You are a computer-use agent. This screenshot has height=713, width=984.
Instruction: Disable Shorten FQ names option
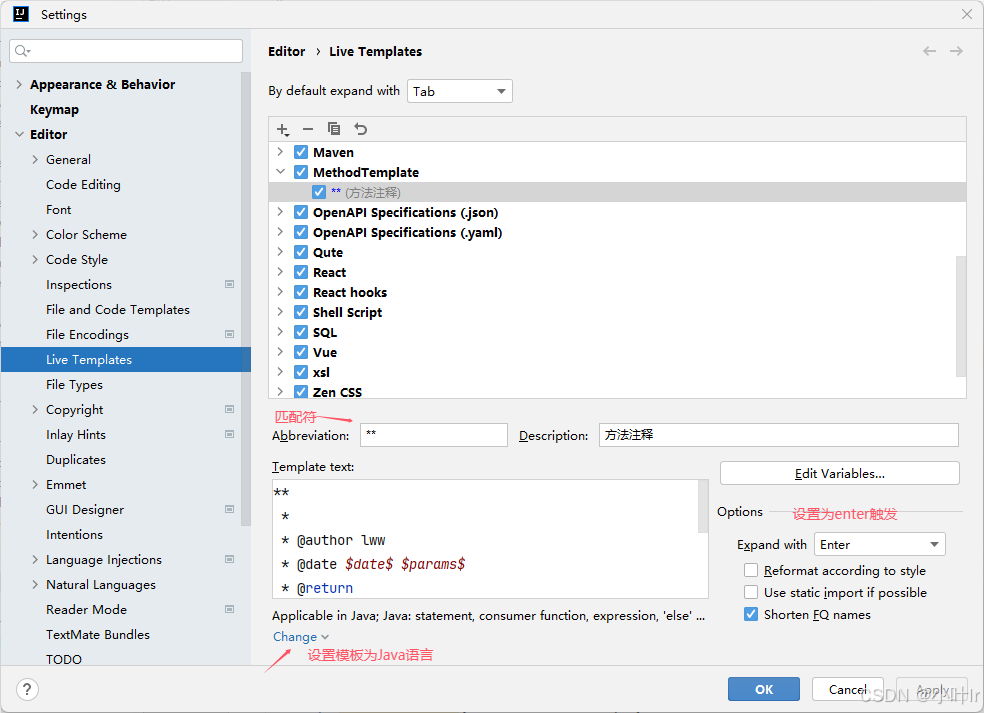coord(751,614)
